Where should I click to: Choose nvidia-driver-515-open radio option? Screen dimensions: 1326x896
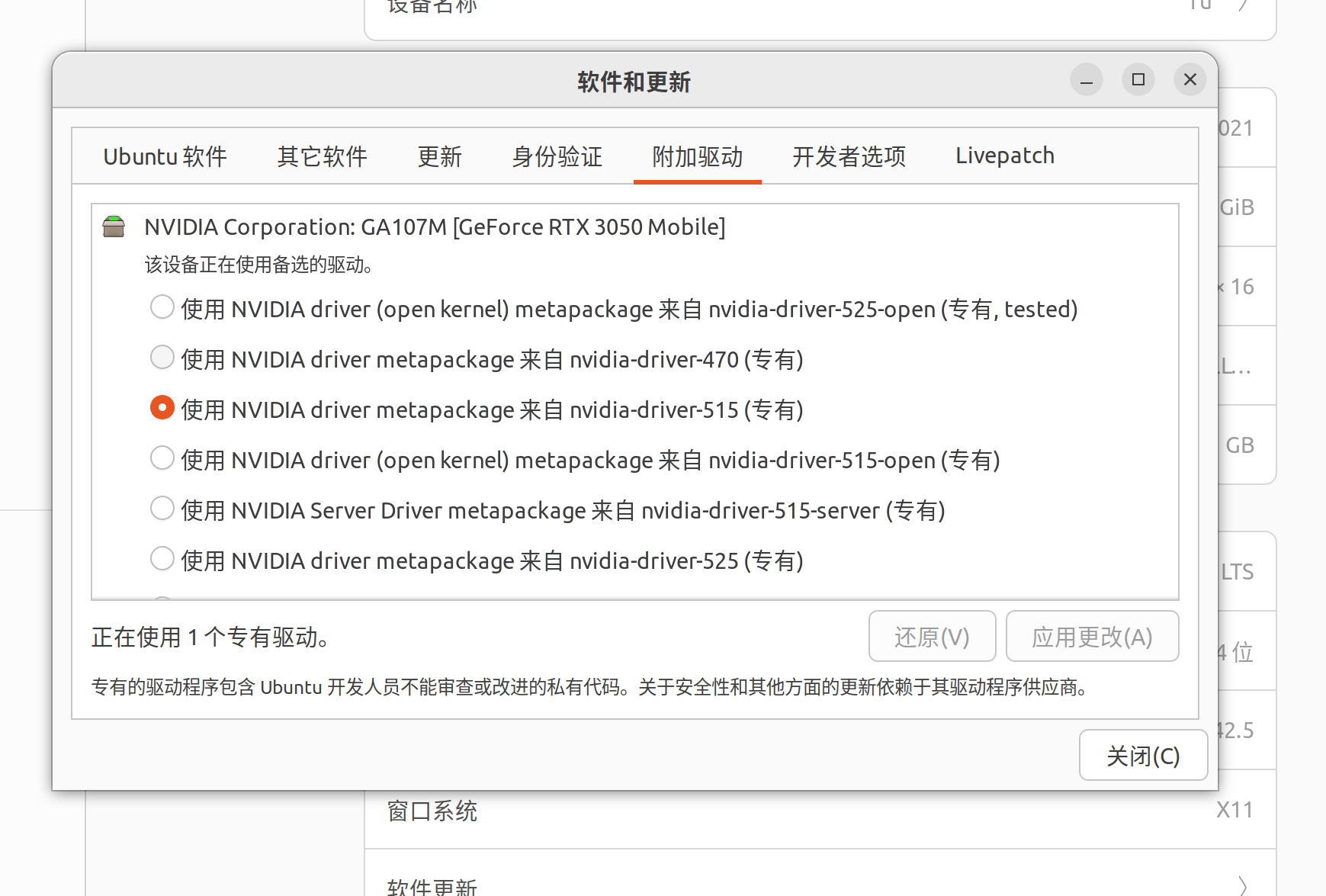point(162,458)
